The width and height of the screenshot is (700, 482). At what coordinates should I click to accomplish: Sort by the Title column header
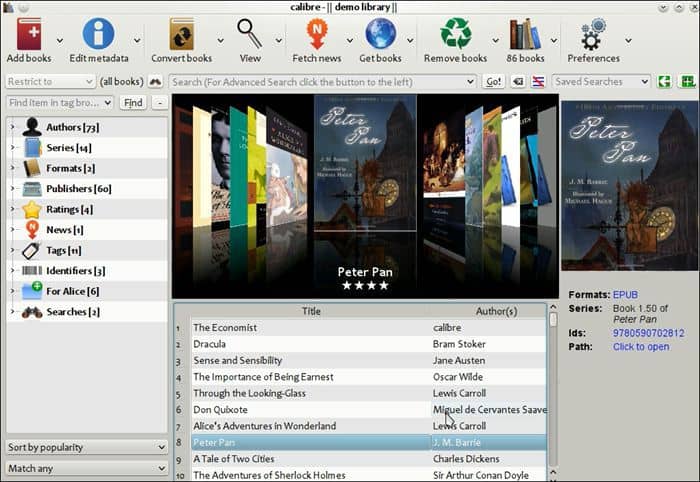pos(311,311)
